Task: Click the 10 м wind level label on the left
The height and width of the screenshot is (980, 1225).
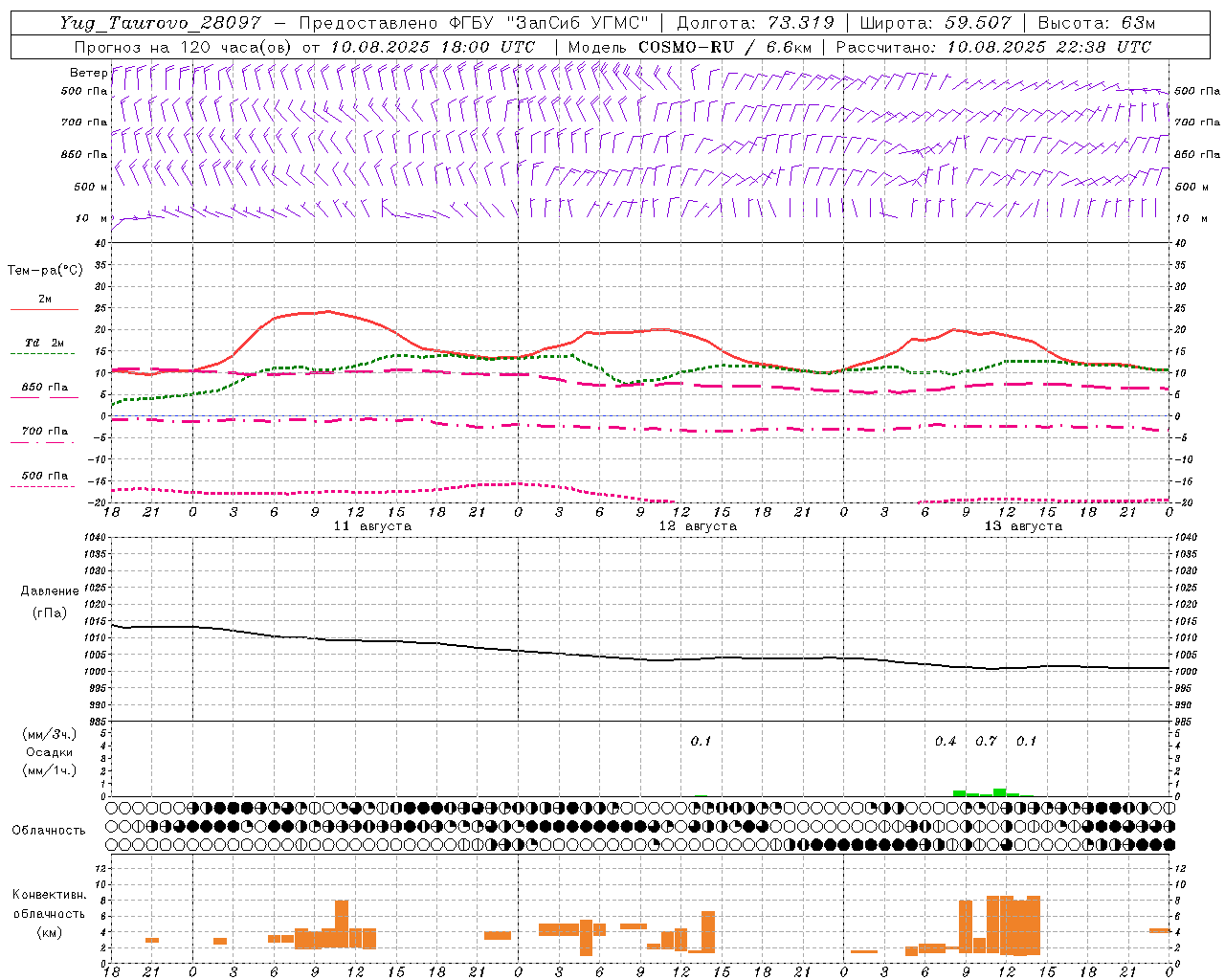Action: 92,219
